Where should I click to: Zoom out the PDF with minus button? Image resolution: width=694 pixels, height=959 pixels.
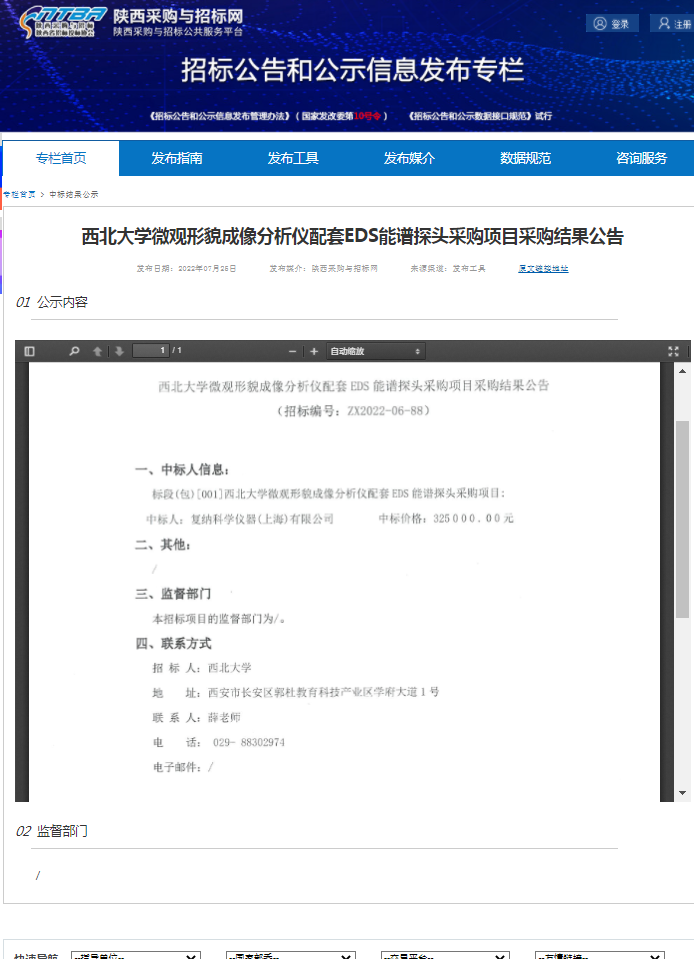click(293, 351)
